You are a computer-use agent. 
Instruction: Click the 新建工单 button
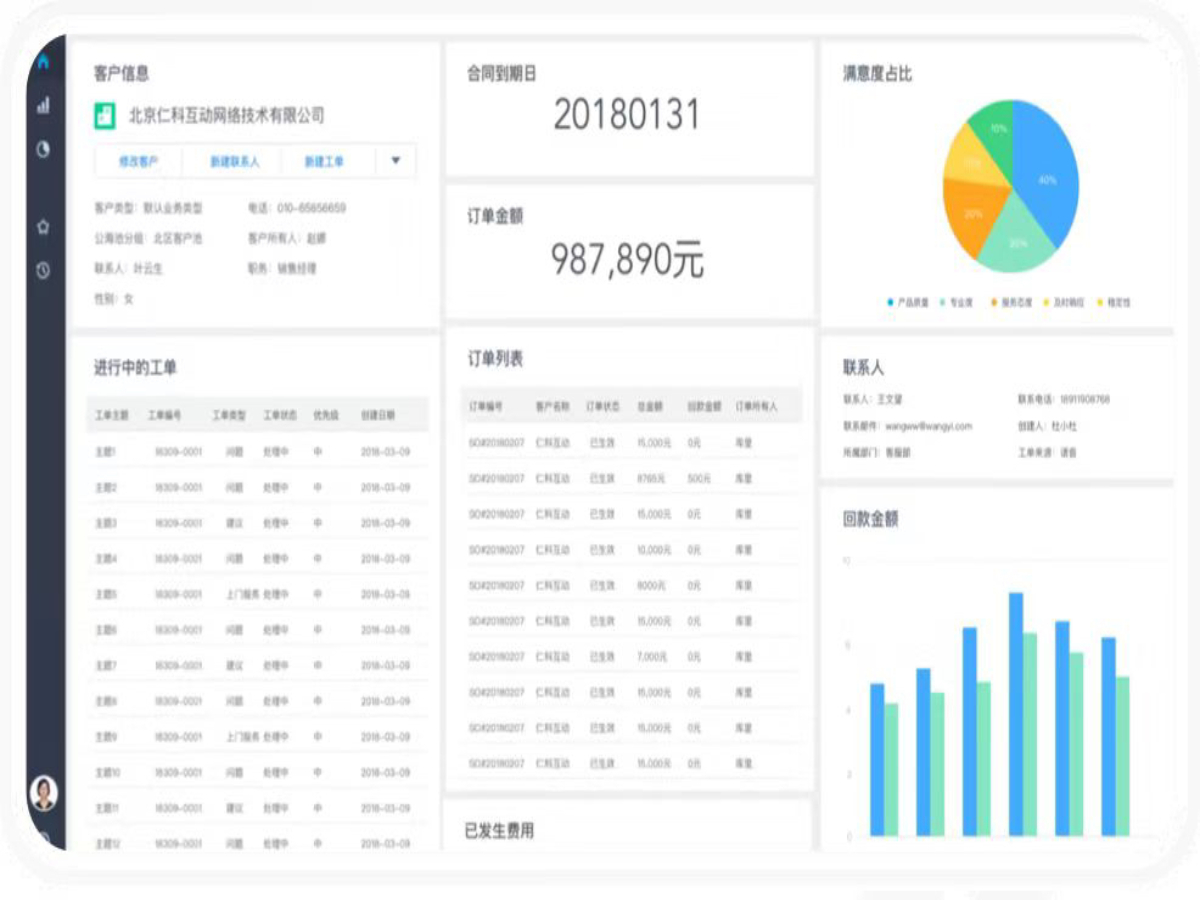click(x=324, y=161)
